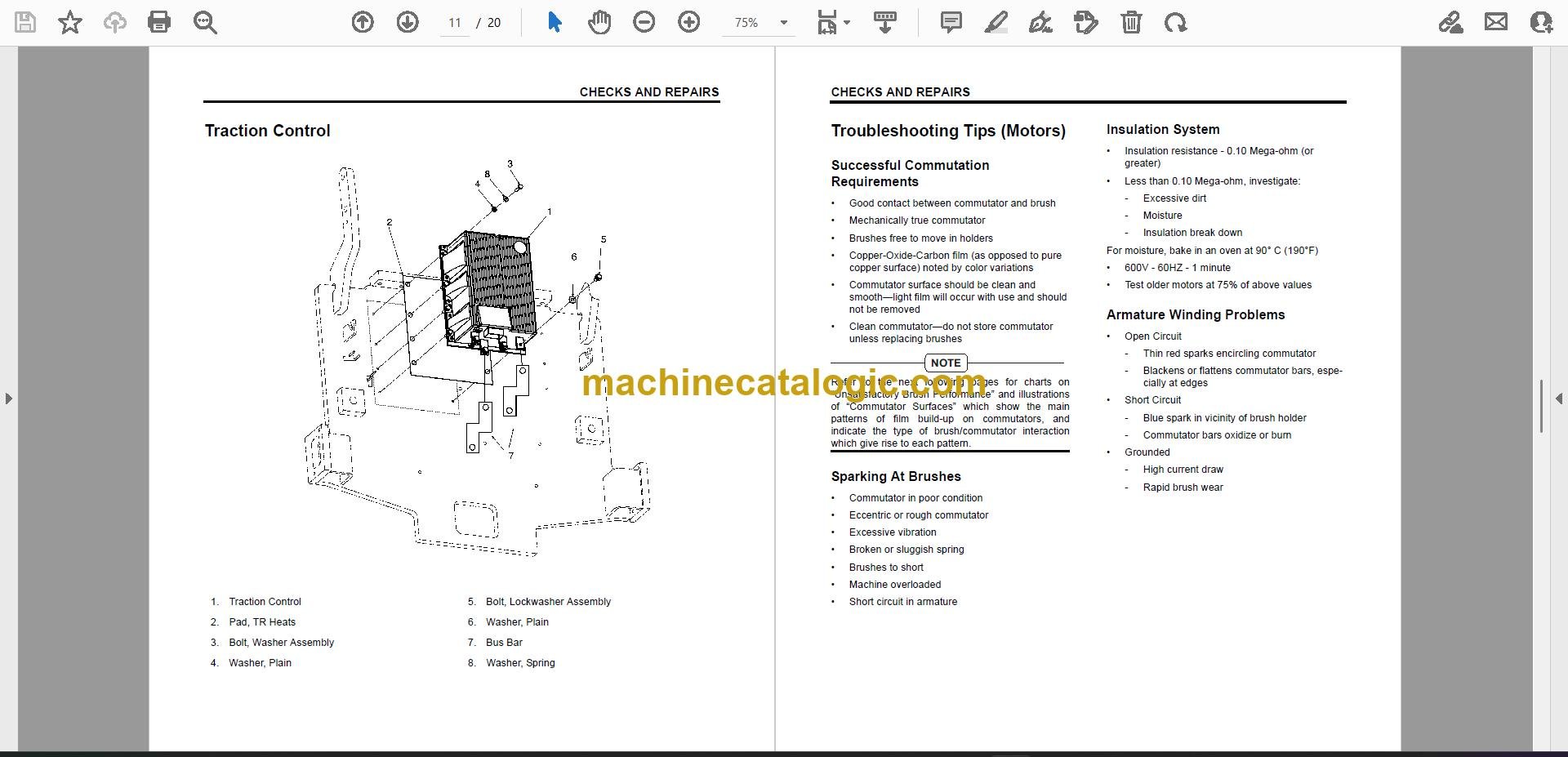The image size is (1568, 757).
Task: Zoom out with minus icon
Action: coord(644,22)
